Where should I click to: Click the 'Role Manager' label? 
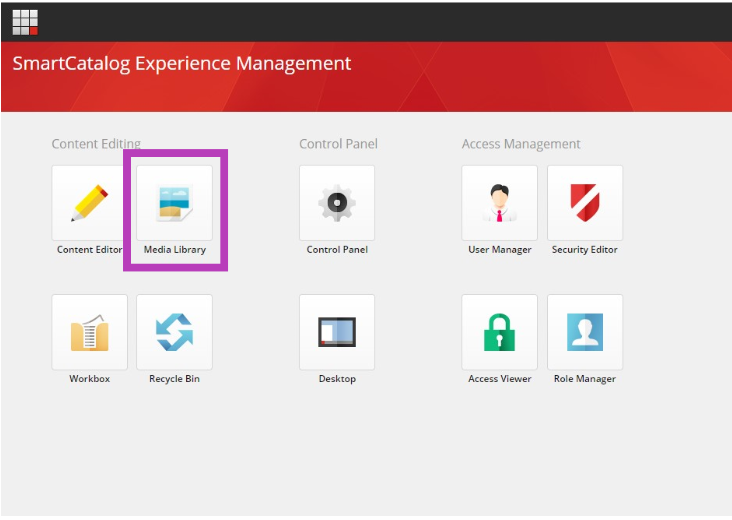(x=584, y=379)
